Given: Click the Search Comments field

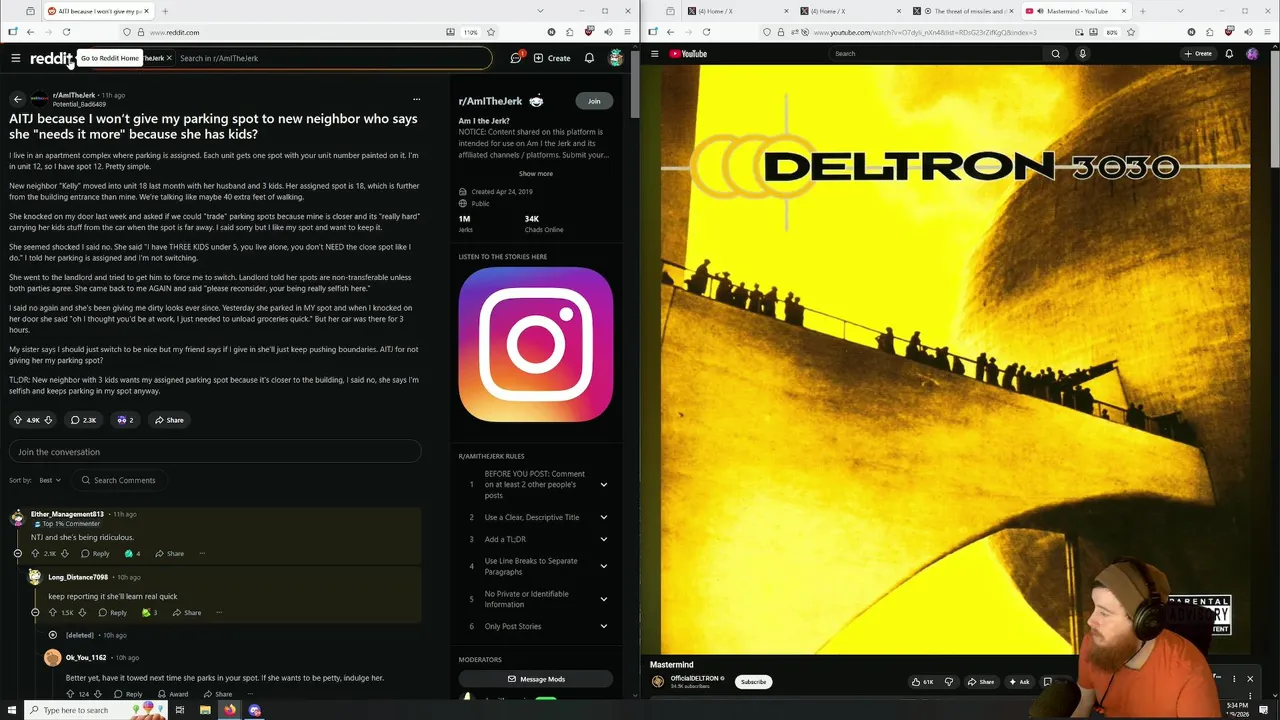Looking at the screenshot, I should click(122, 480).
